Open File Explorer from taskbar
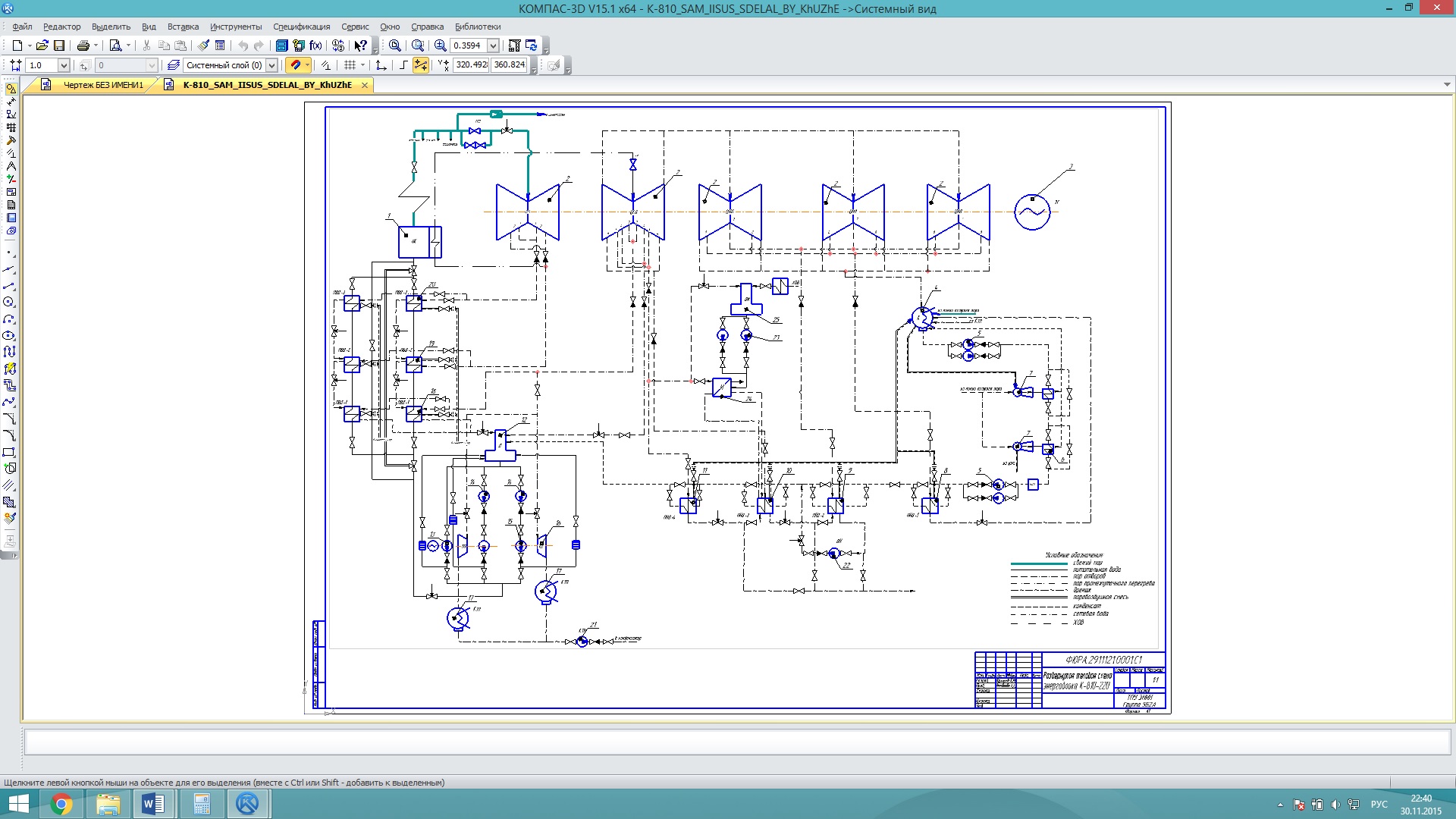Viewport: 1456px width, 819px height. tap(108, 804)
